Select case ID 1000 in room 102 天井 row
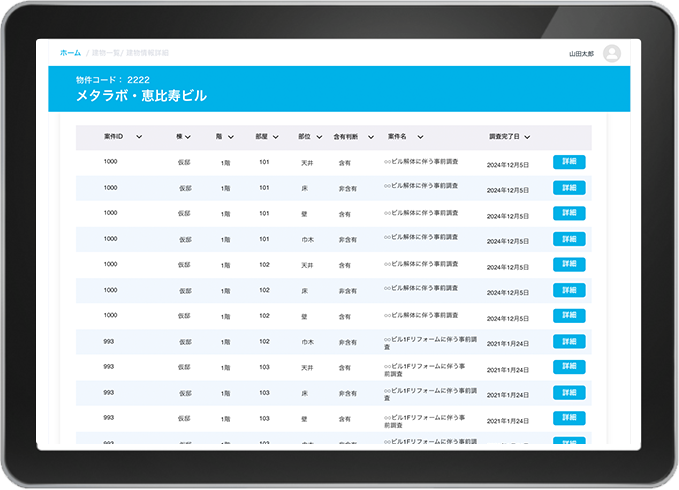This screenshot has width=679, height=490. (x=110, y=264)
